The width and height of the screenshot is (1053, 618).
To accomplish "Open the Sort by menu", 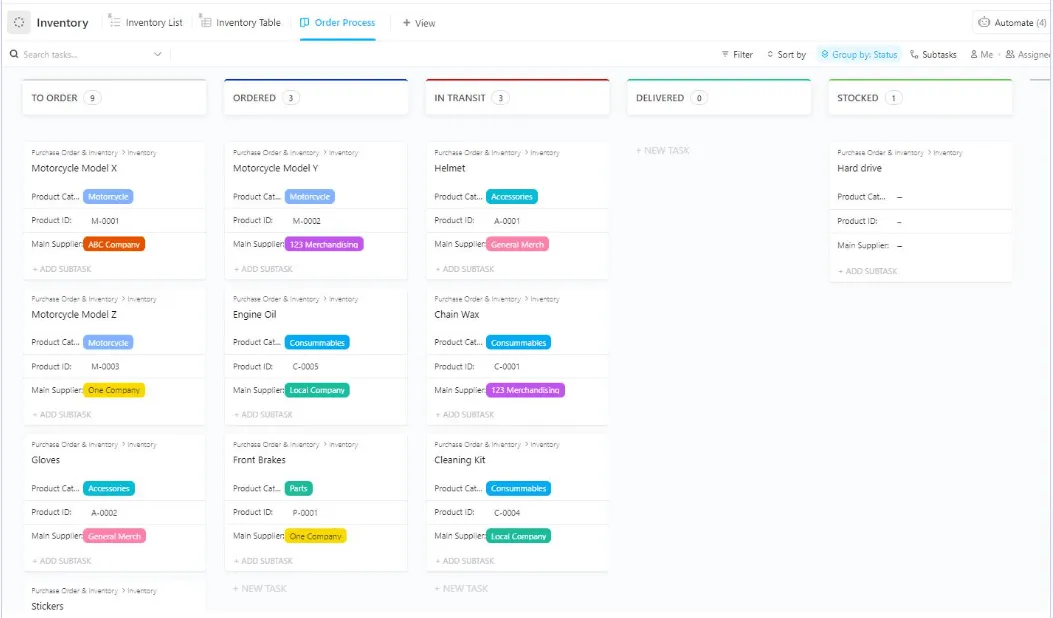I will point(786,54).
